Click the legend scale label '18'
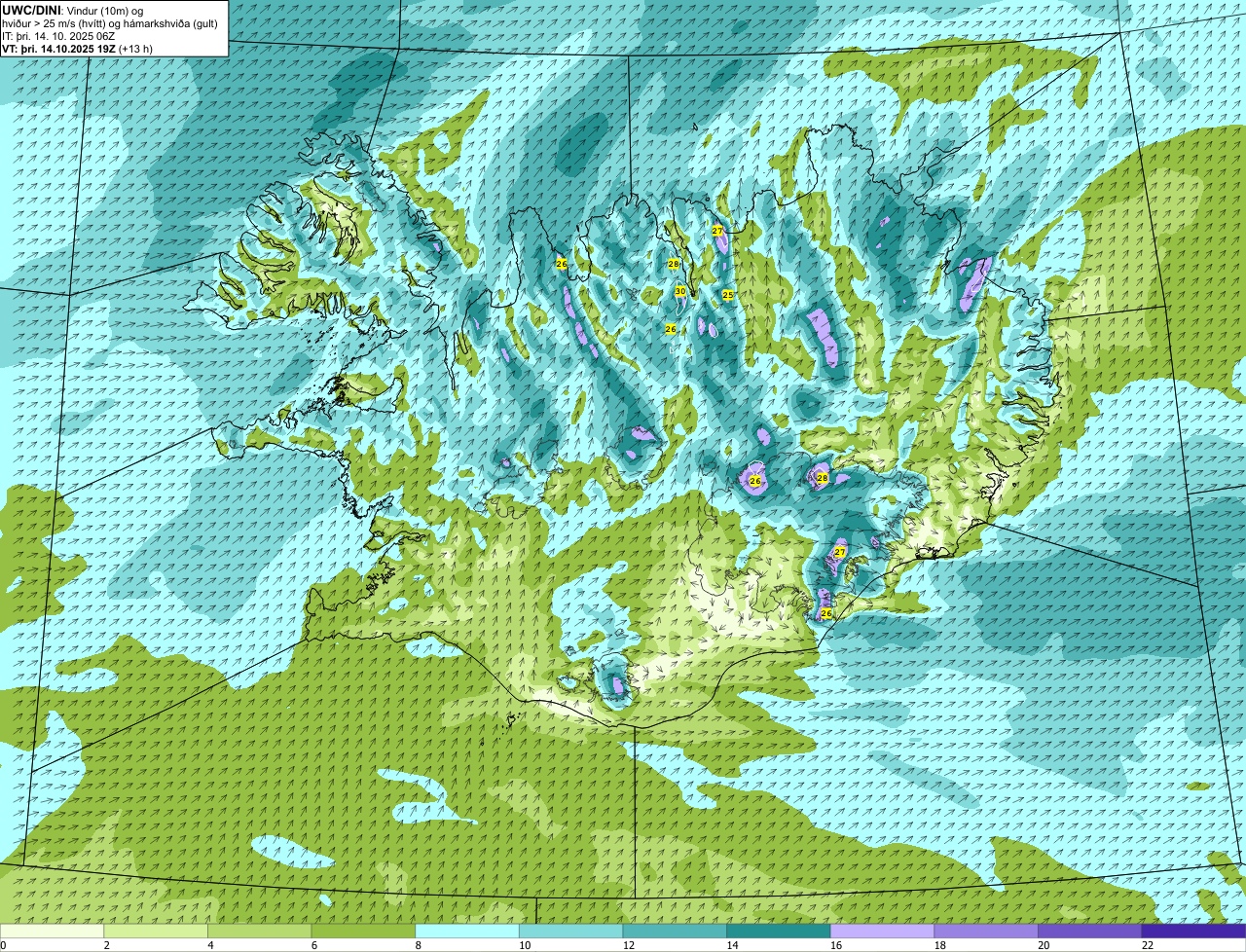The width and height of the screenshot is (1246, 952). point(940,945)
